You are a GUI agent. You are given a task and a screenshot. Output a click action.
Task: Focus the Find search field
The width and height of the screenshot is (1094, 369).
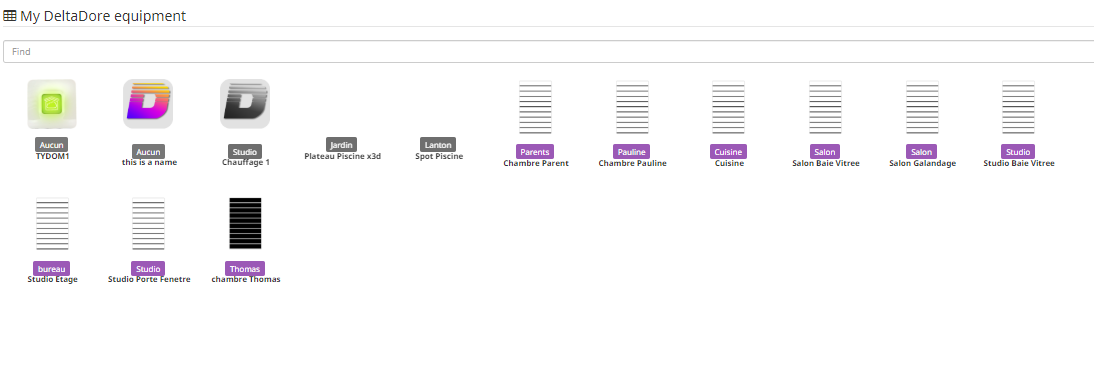[548, 52]
